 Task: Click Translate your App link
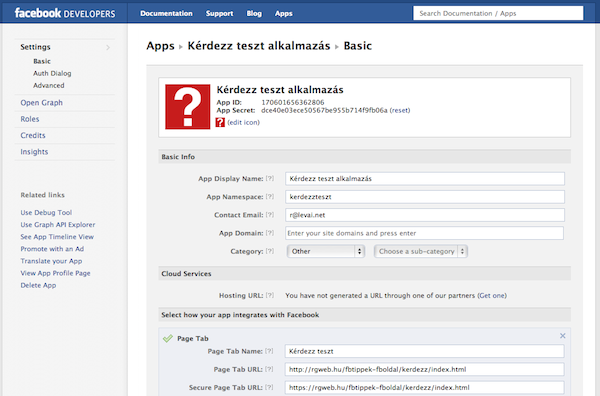coord(51,261)
